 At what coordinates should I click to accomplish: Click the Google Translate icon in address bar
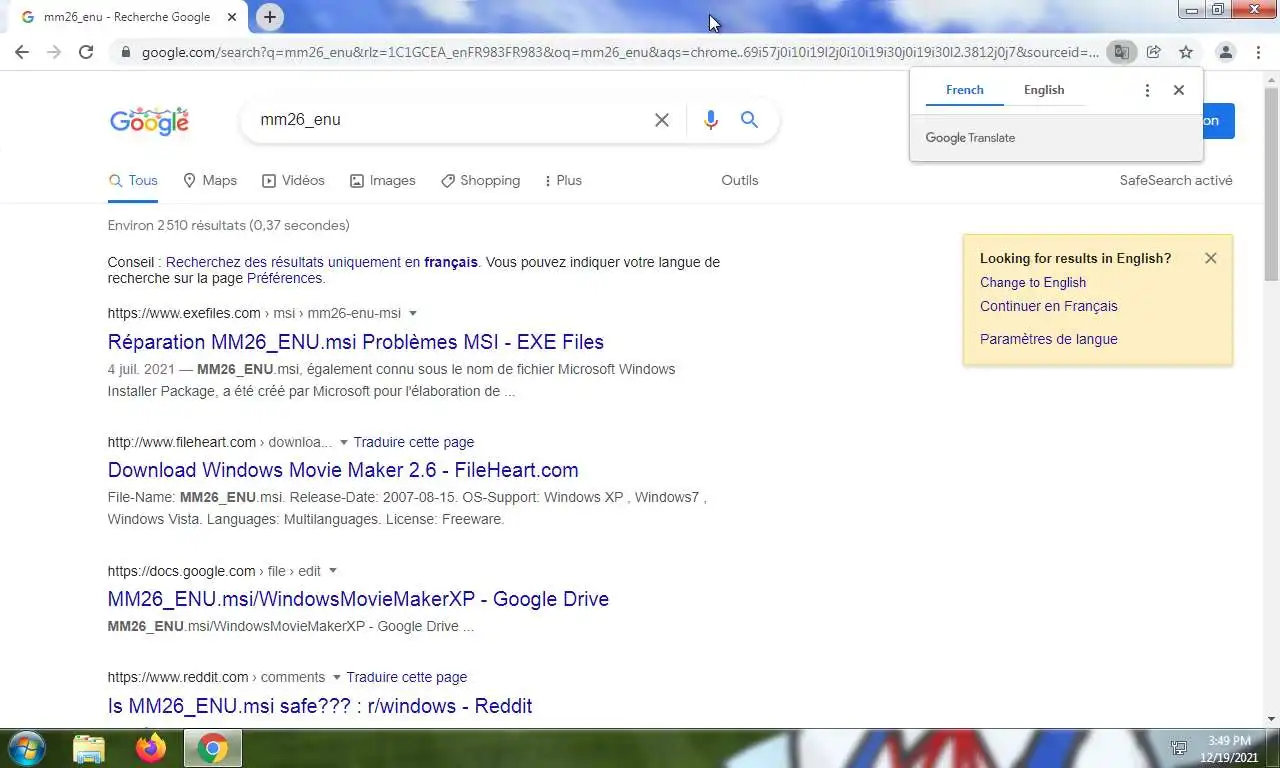click(x=1122, y=52)
